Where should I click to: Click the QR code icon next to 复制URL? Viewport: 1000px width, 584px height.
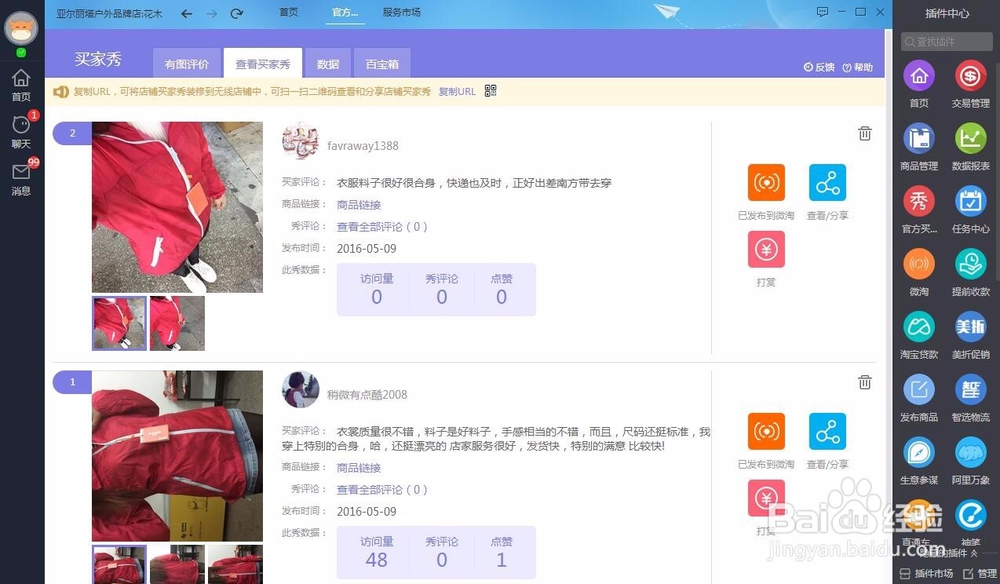489,90
